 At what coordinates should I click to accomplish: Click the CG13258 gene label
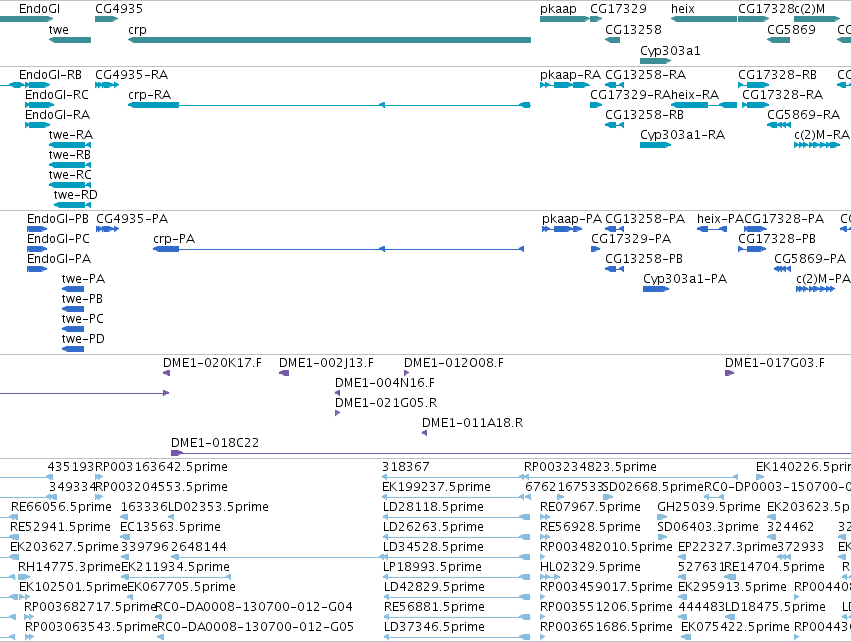tap(633, 30)
